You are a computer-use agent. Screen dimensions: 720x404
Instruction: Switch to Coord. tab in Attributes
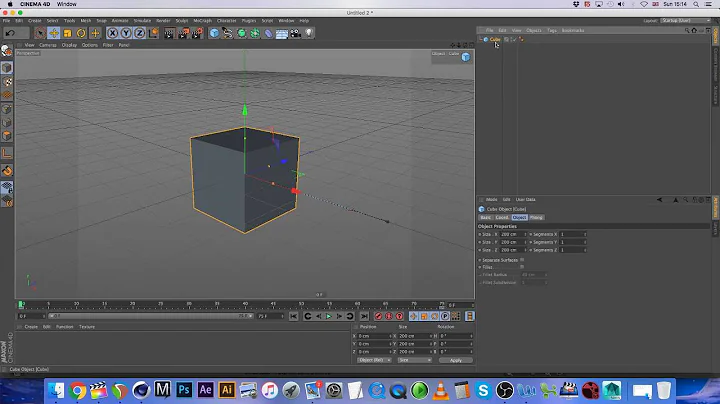pyautogui.click(x=502, y=218)
